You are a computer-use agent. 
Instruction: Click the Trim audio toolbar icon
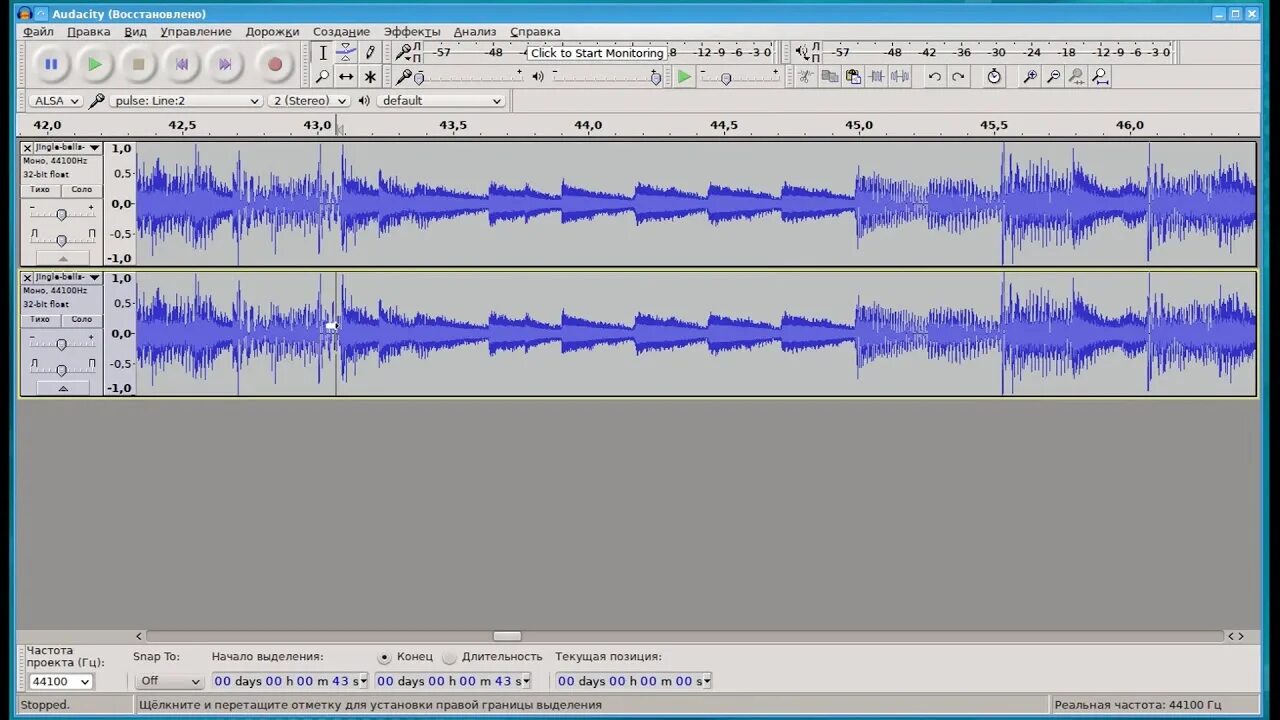[x=877, y=77]
